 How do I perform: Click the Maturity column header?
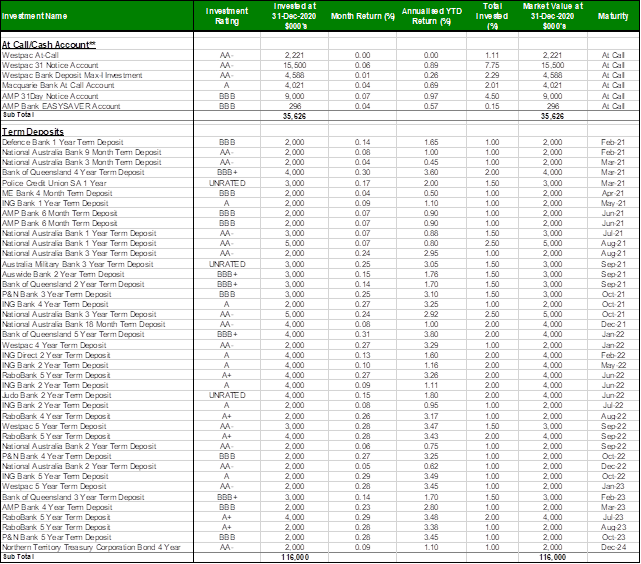coord(613,16)
